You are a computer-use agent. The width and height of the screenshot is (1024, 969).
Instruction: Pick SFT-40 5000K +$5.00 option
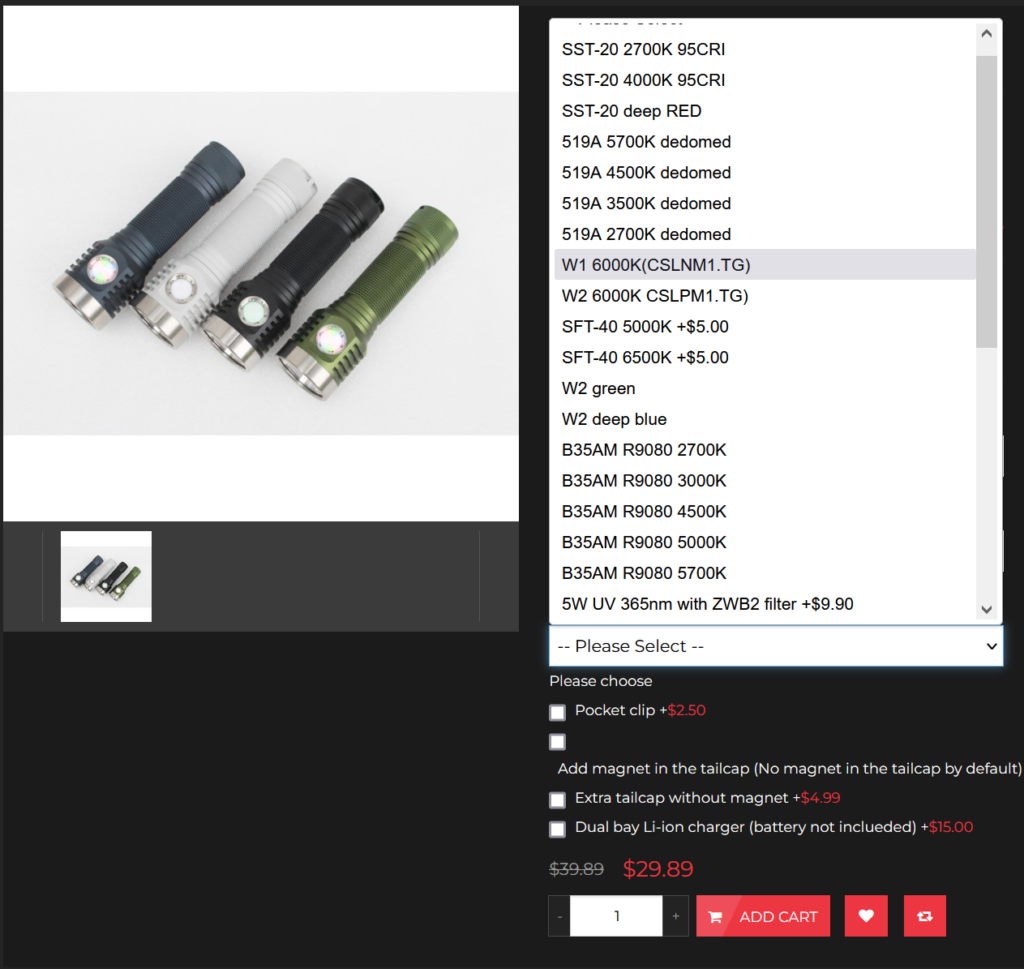click(x=645, y=327)
